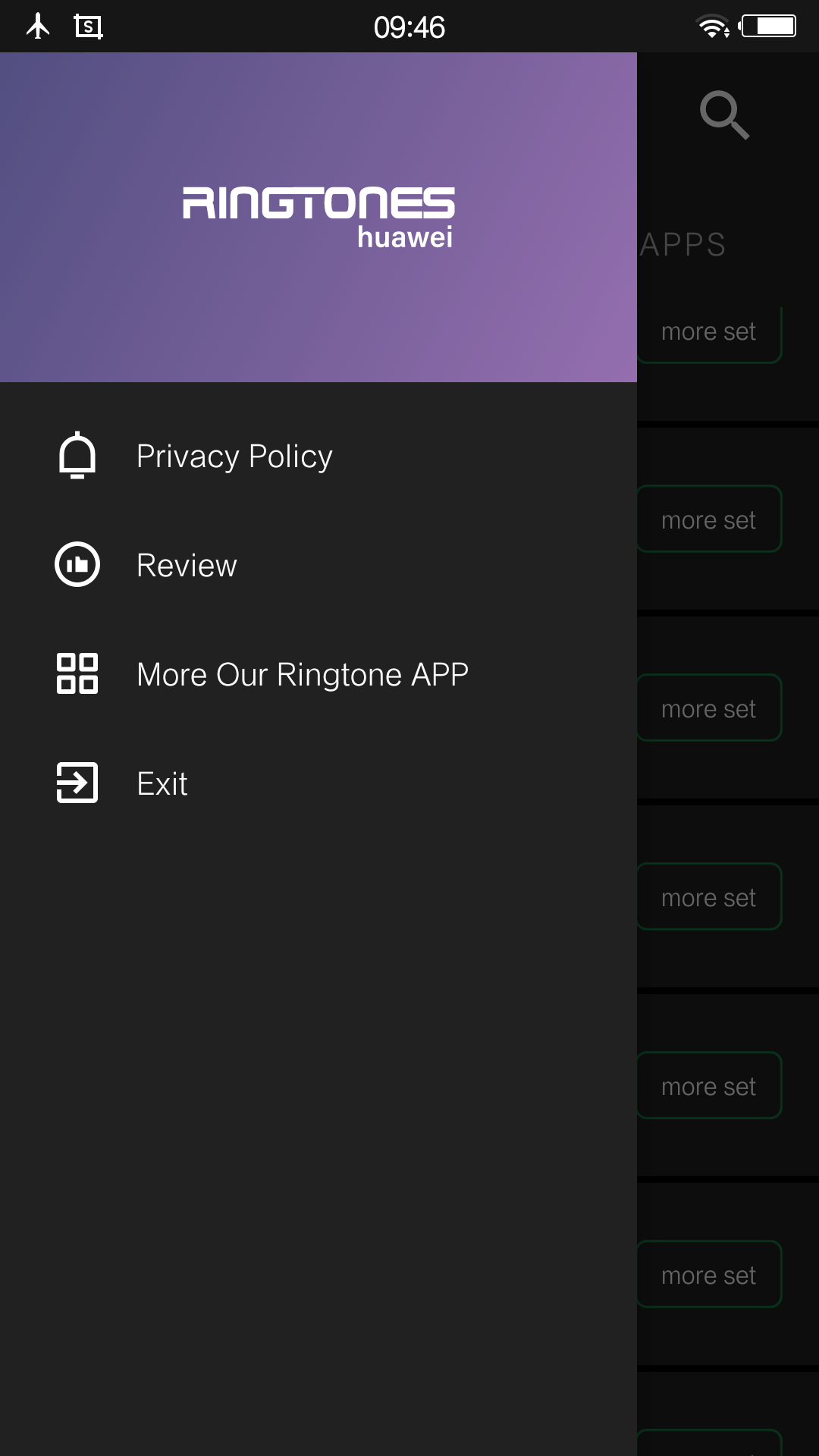Tap the bell icon beside Privacy Policy
This screenshot has width=819, height=1456.
pos(77,456)
